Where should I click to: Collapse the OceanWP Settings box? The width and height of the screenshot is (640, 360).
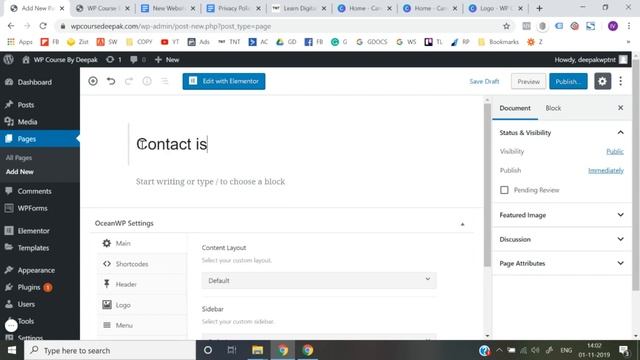tap(462, 224)
